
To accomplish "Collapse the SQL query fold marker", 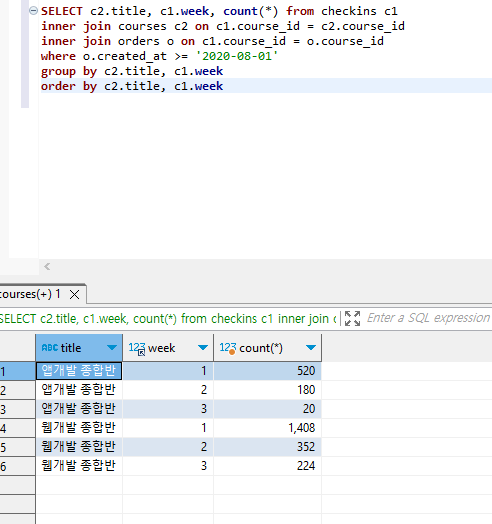I will [x=33, y=11].
